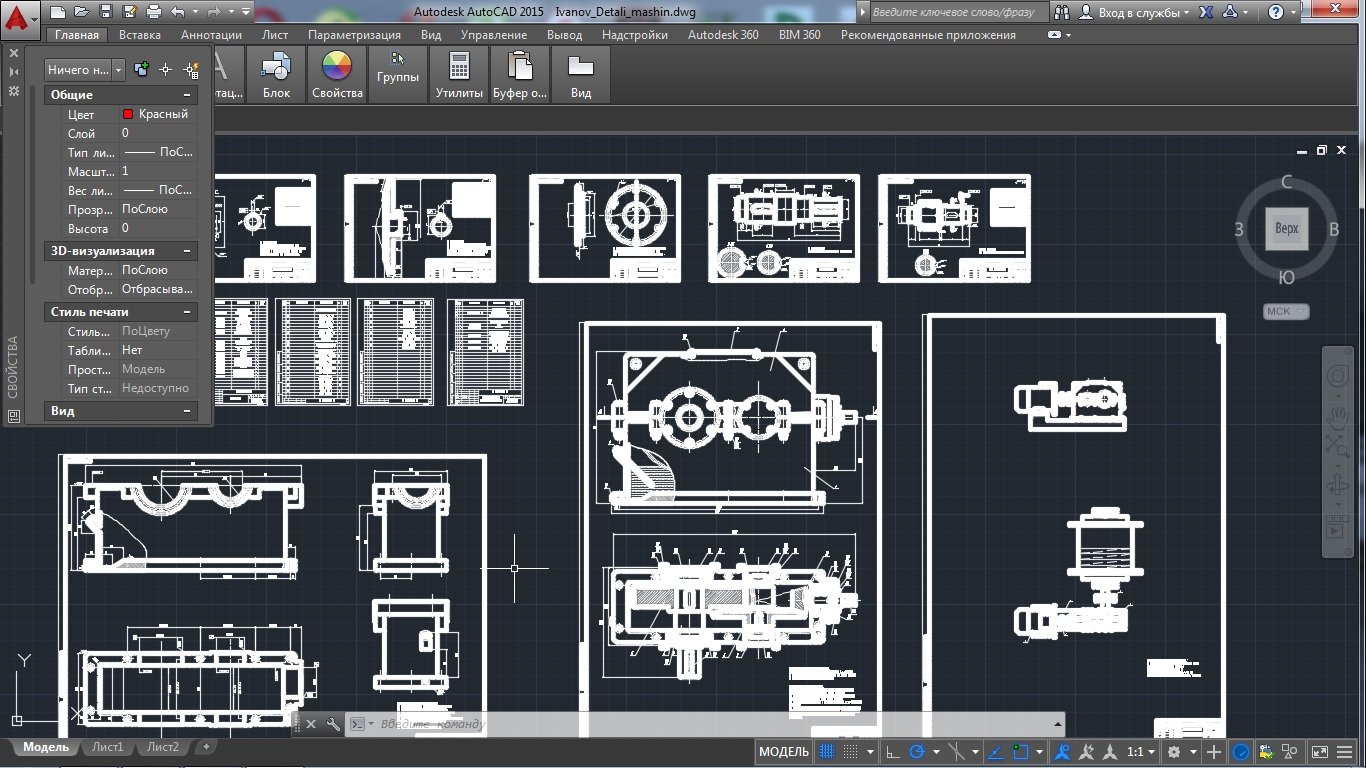This screenshot has width=1366, height=768.
Task: Open the Утилиты calculator panel
Action: point(459,75)
